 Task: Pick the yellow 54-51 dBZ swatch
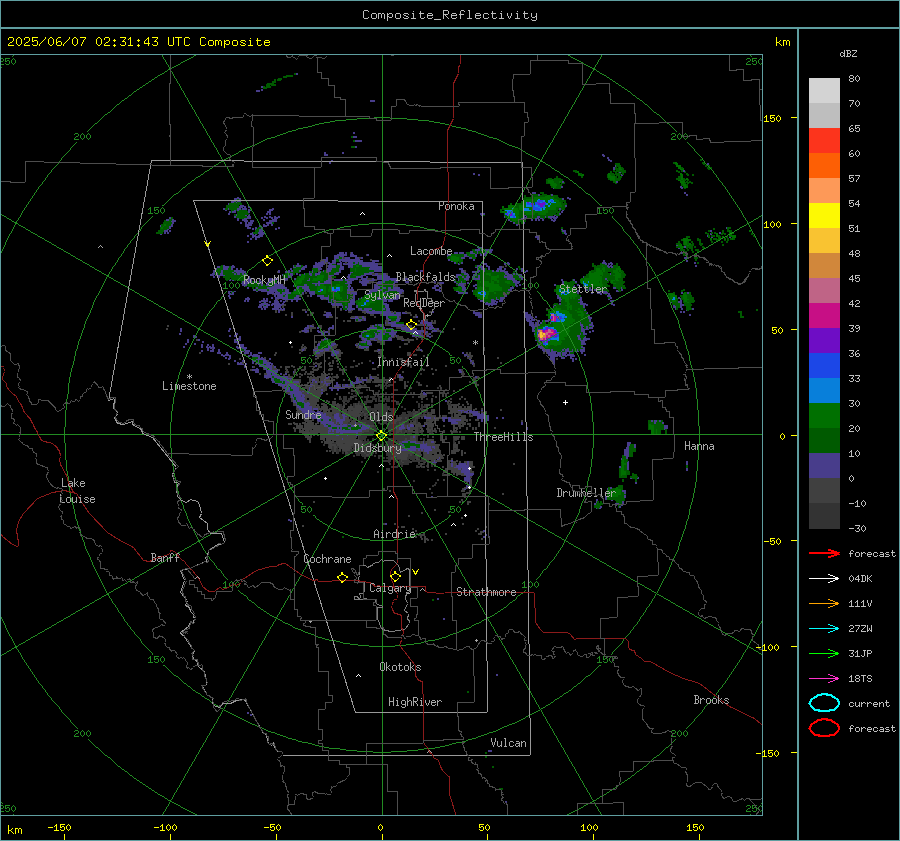[824, 216]
